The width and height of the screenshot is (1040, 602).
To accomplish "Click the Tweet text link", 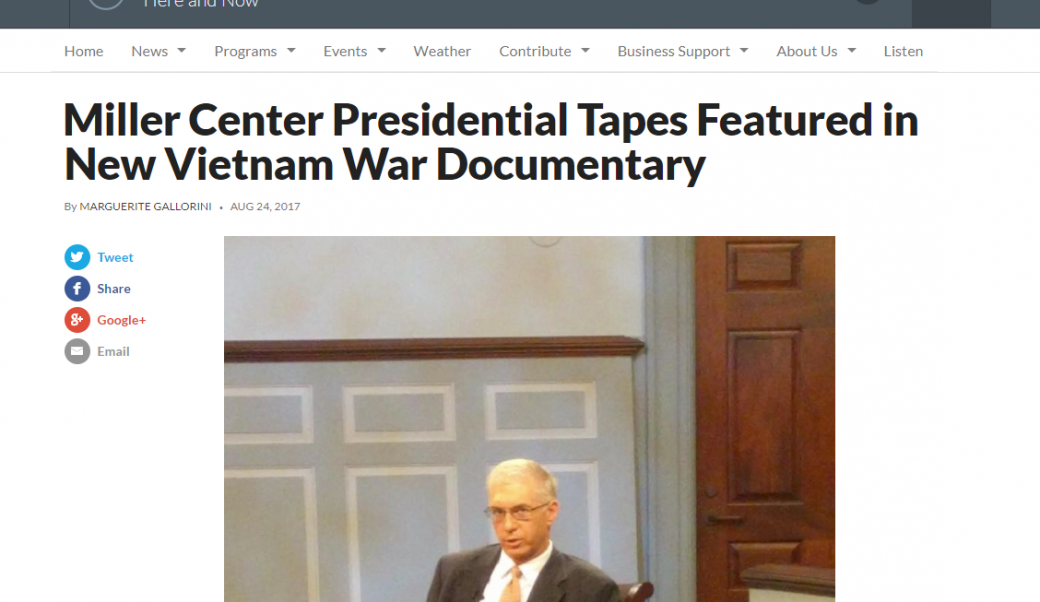I will coord(115,257).
